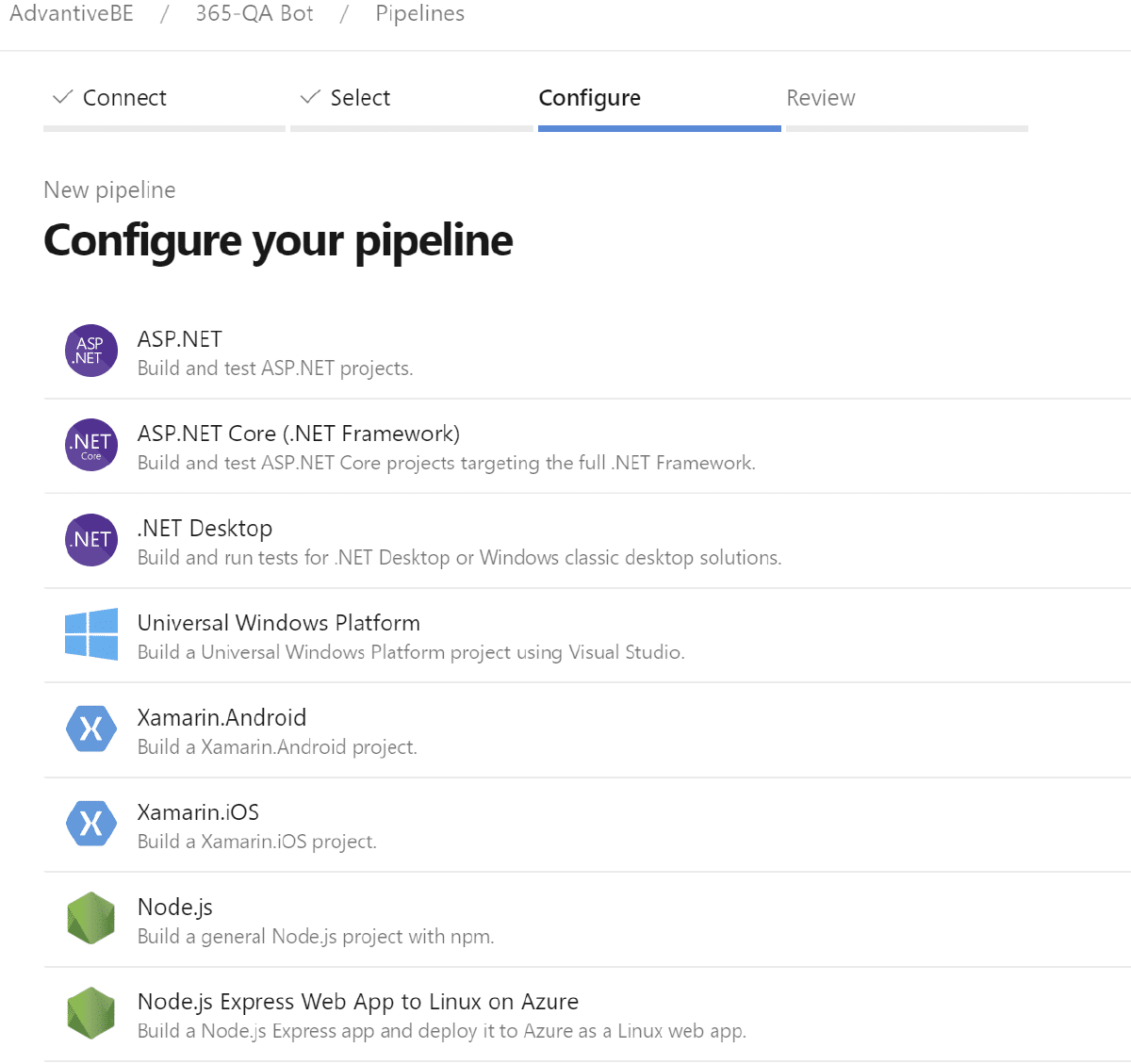The image size is (1131, 1064).
Task: Select the Universal Windows Platform template title
Action: [x=279, y=623]
